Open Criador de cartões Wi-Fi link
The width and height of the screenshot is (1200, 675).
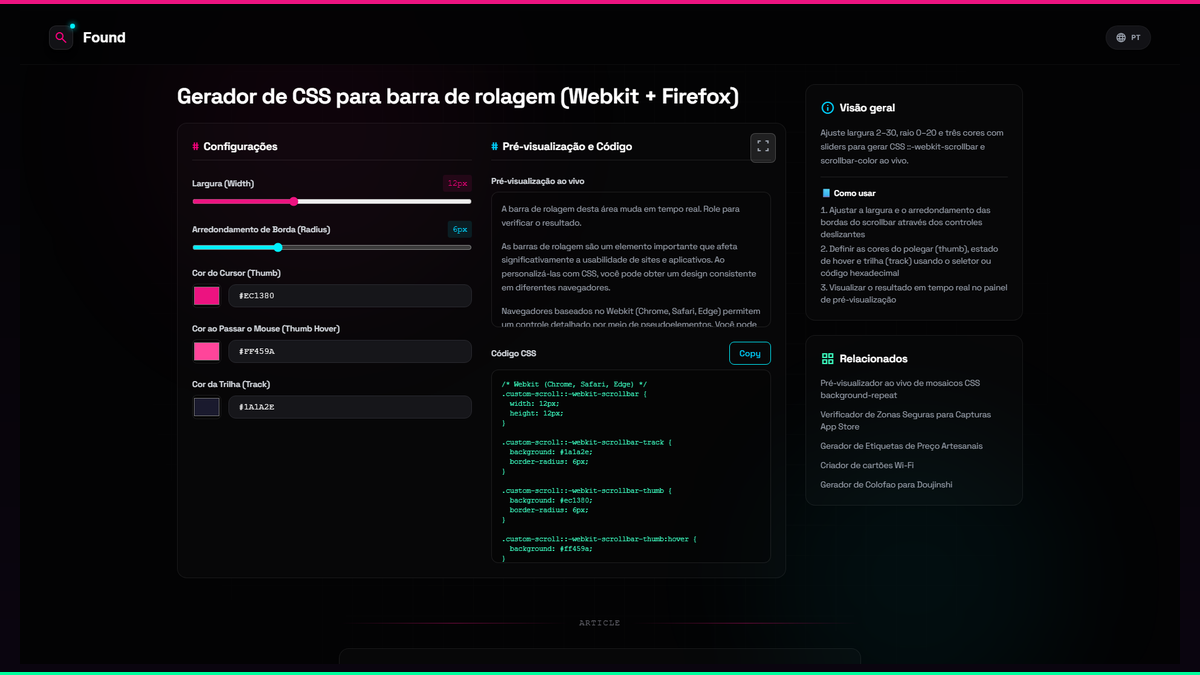point(867,465)
